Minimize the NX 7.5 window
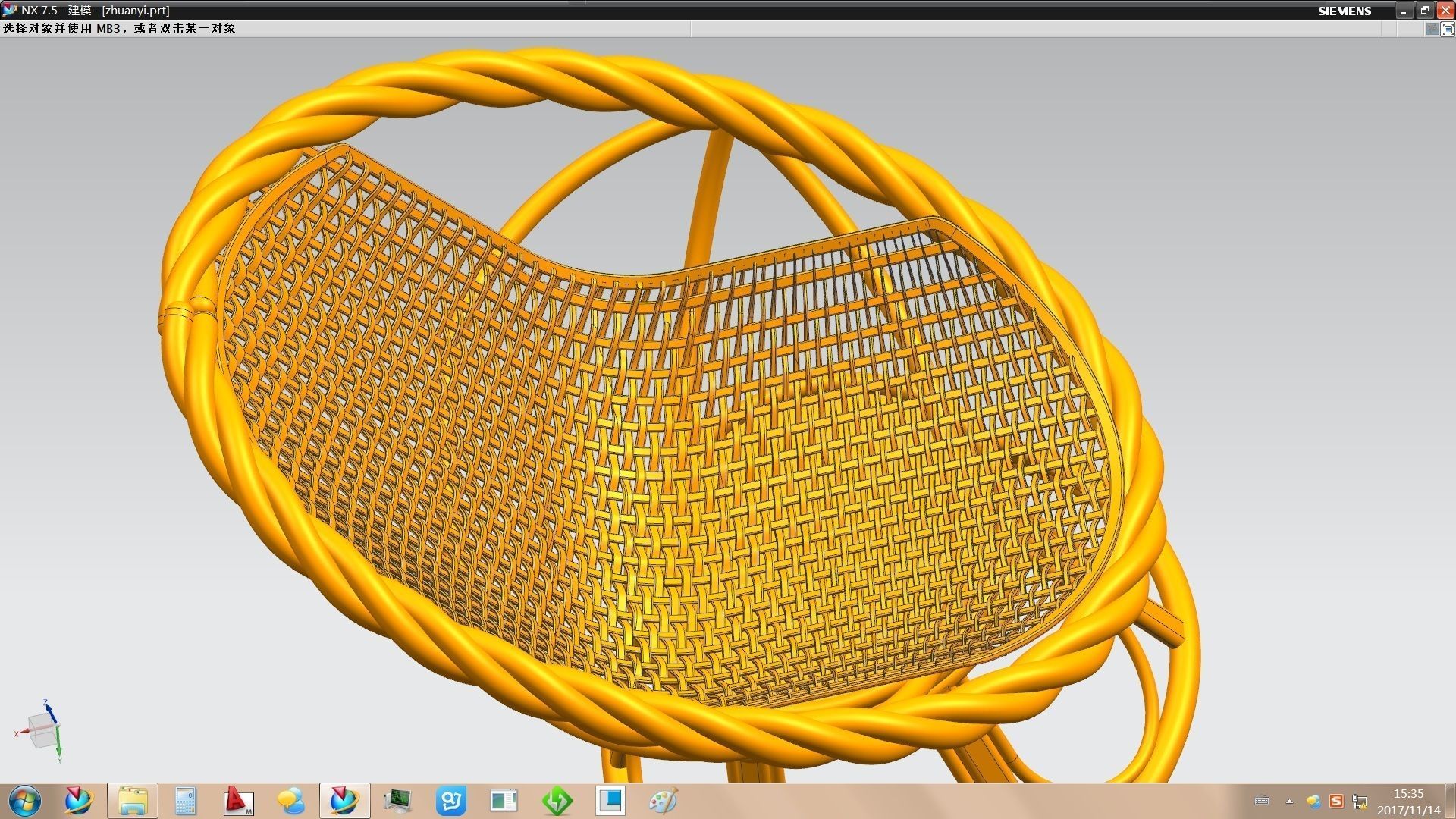 click(x=1404, y=11)
